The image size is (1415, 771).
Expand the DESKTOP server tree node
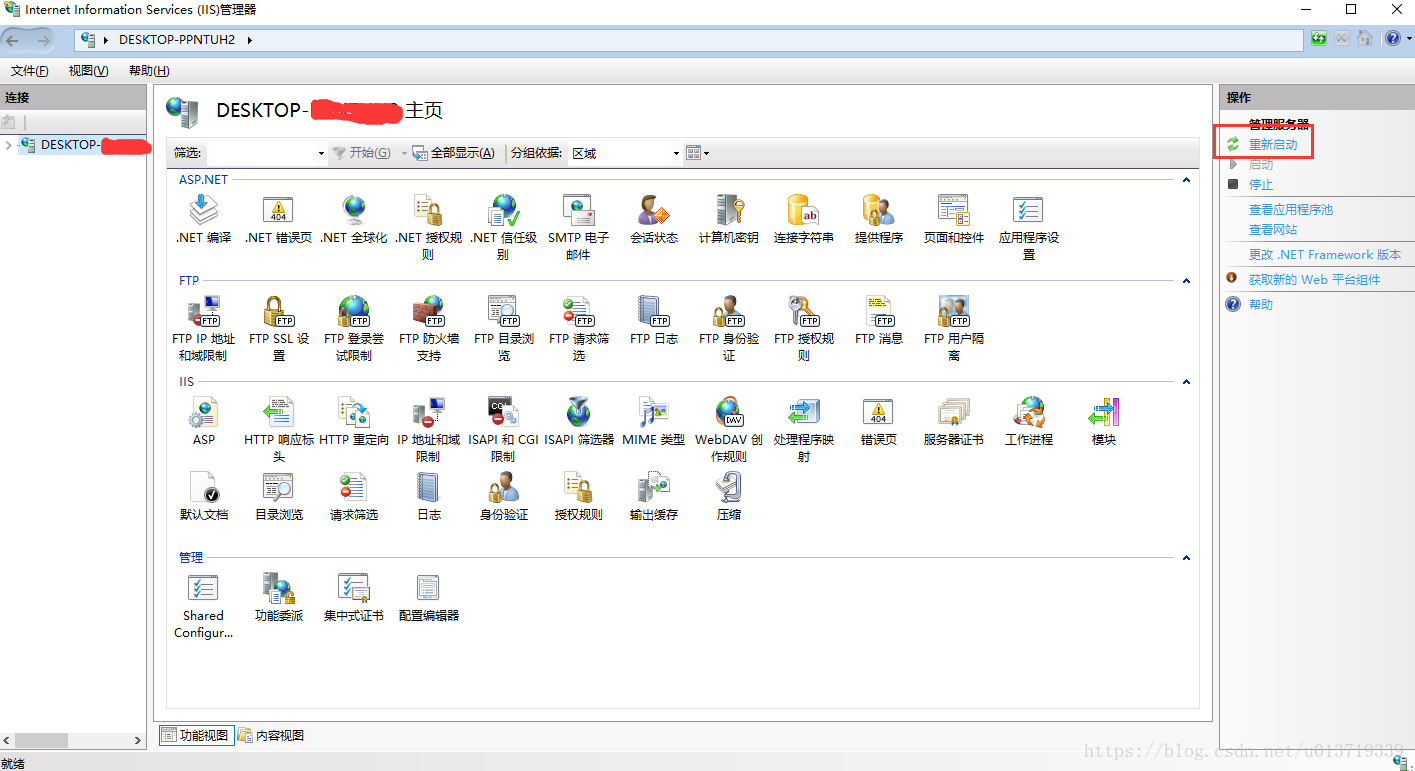[x=9, y=145]
